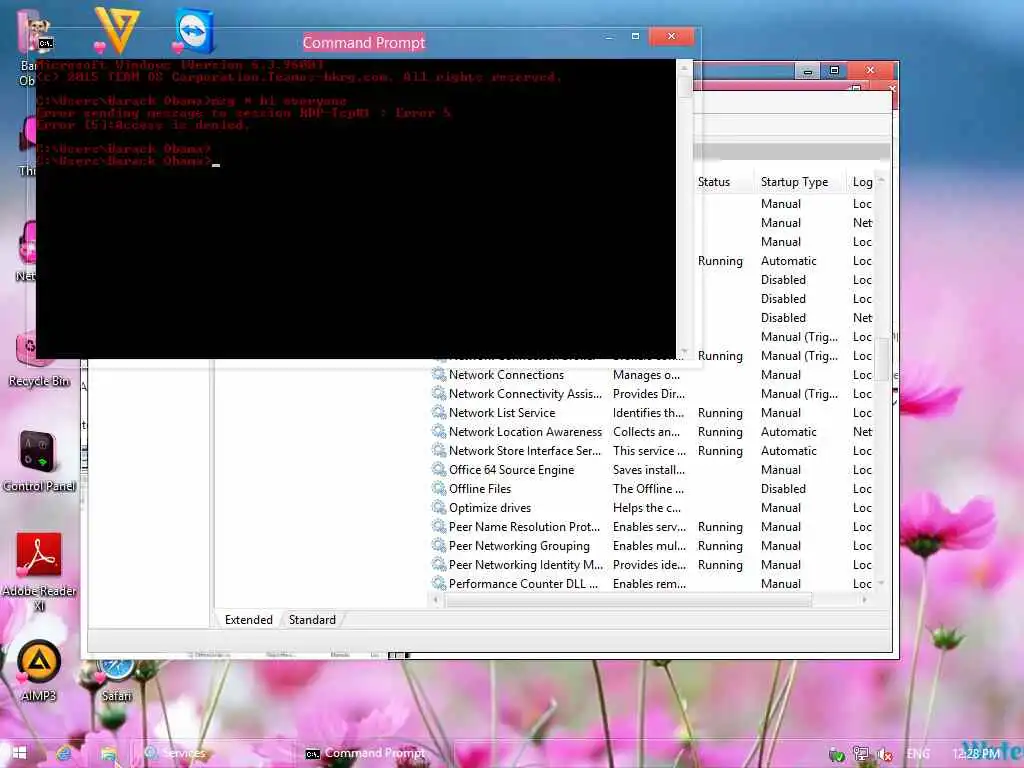Click the Windows Start button
Viewport: 1024px width, 768px height.
[x=19, y=754]
